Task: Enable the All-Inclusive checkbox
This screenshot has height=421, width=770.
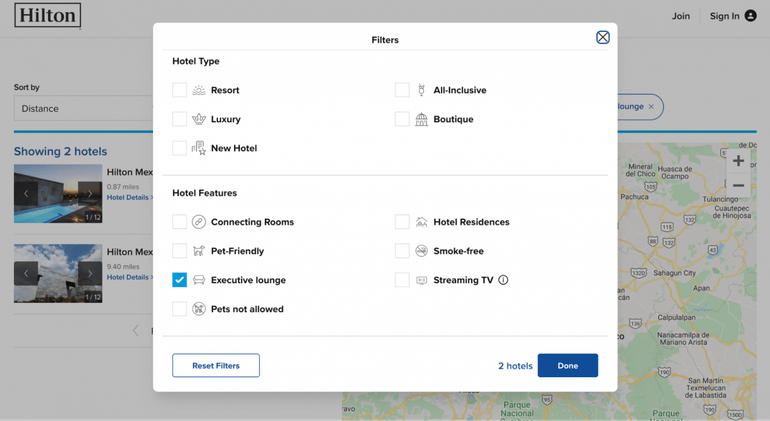Action: [x=402, y=90]
